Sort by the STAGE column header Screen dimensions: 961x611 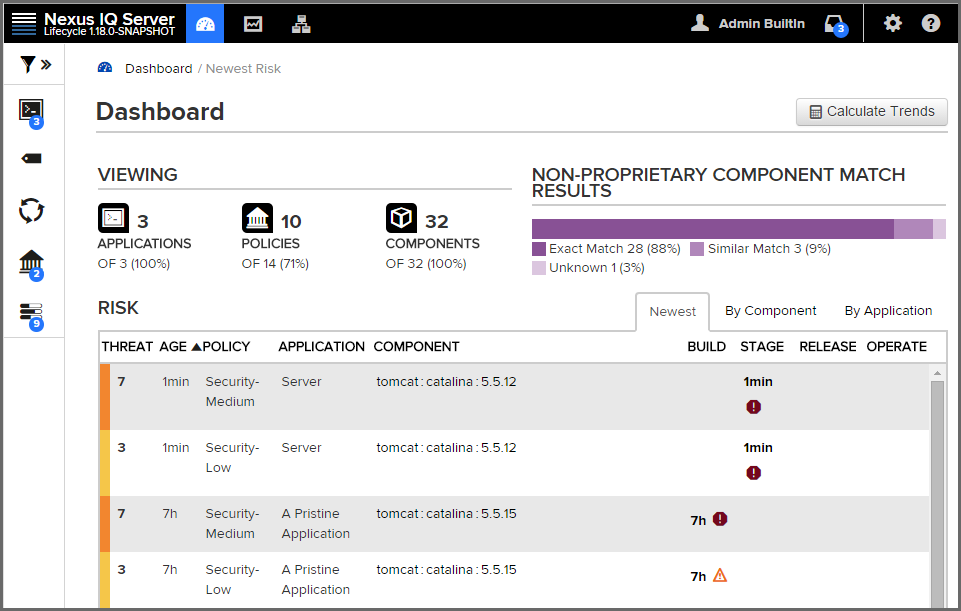[x=762, y=347]
